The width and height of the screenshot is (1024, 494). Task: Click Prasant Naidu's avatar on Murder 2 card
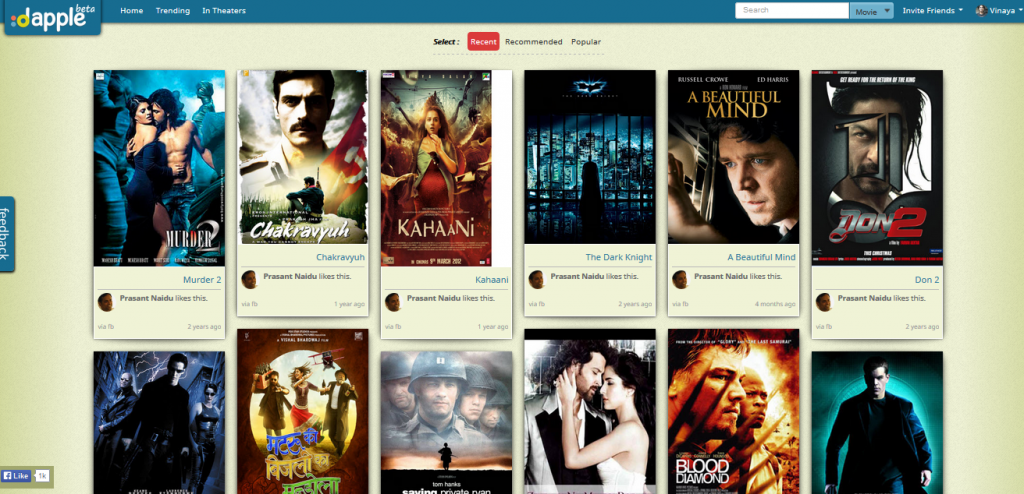pos(106,302)
